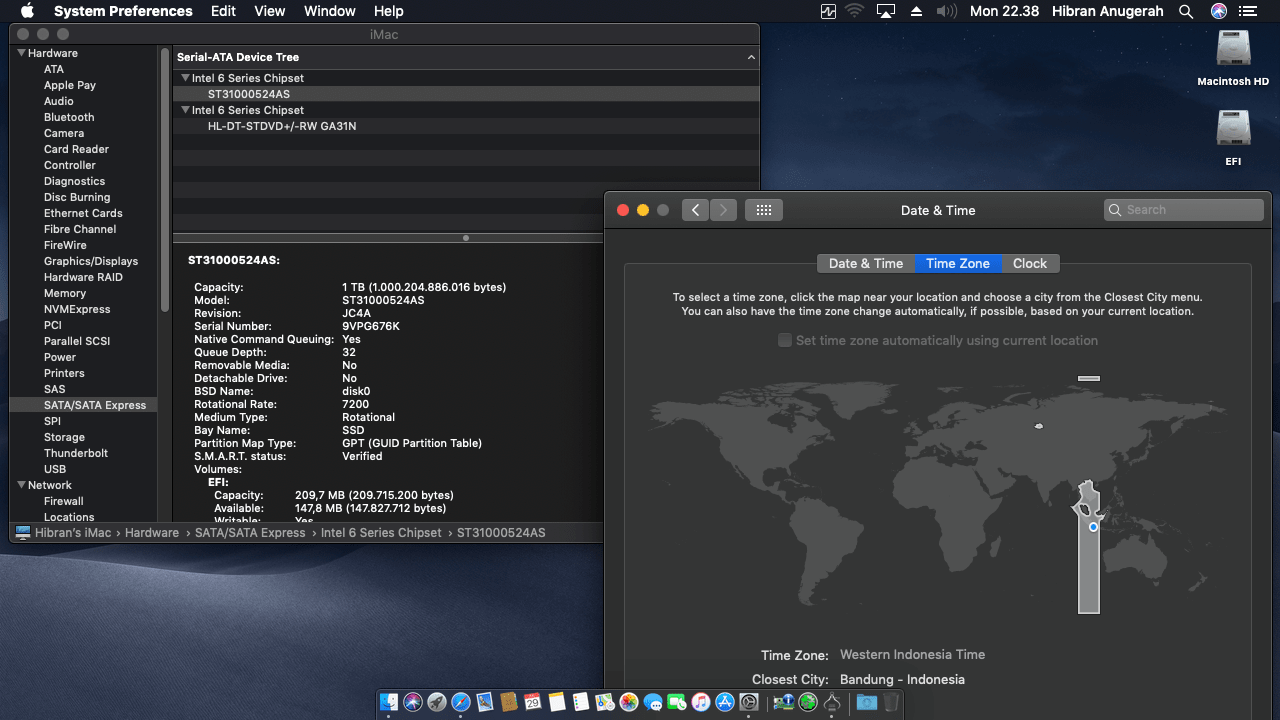Open the System Preferences menu
The width and height of the screenshot is (1280, 720).
[x=123, y=11]
